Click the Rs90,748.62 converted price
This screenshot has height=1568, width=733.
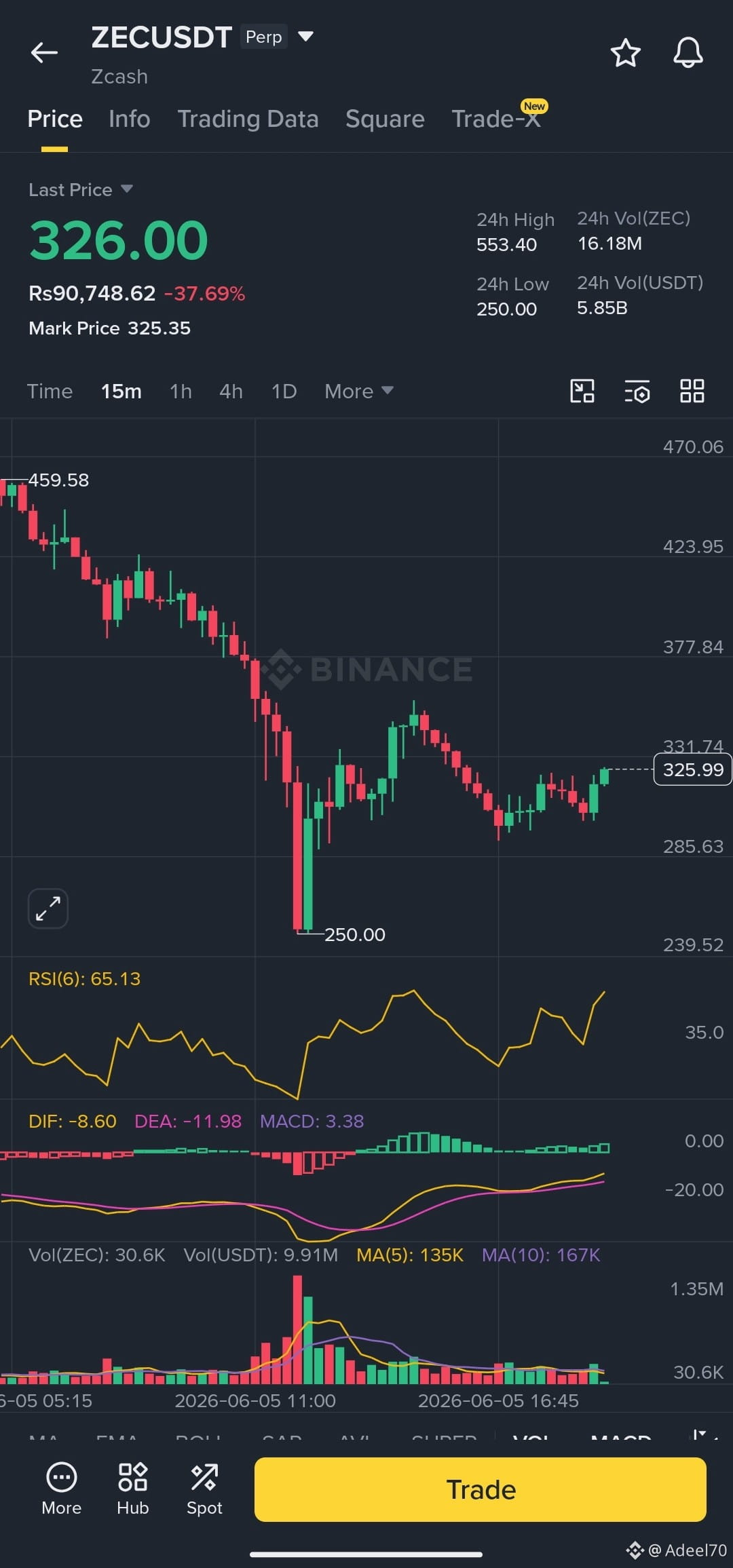92,293
